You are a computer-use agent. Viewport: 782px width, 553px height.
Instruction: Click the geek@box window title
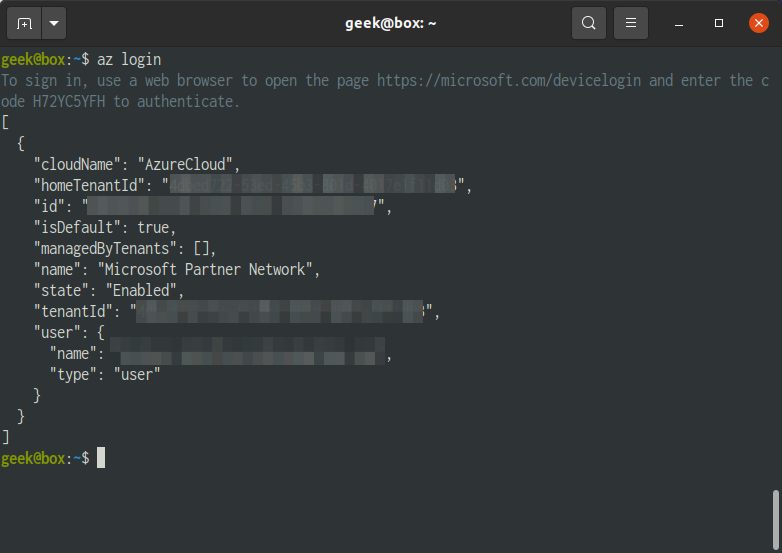[x=391, y=23]
